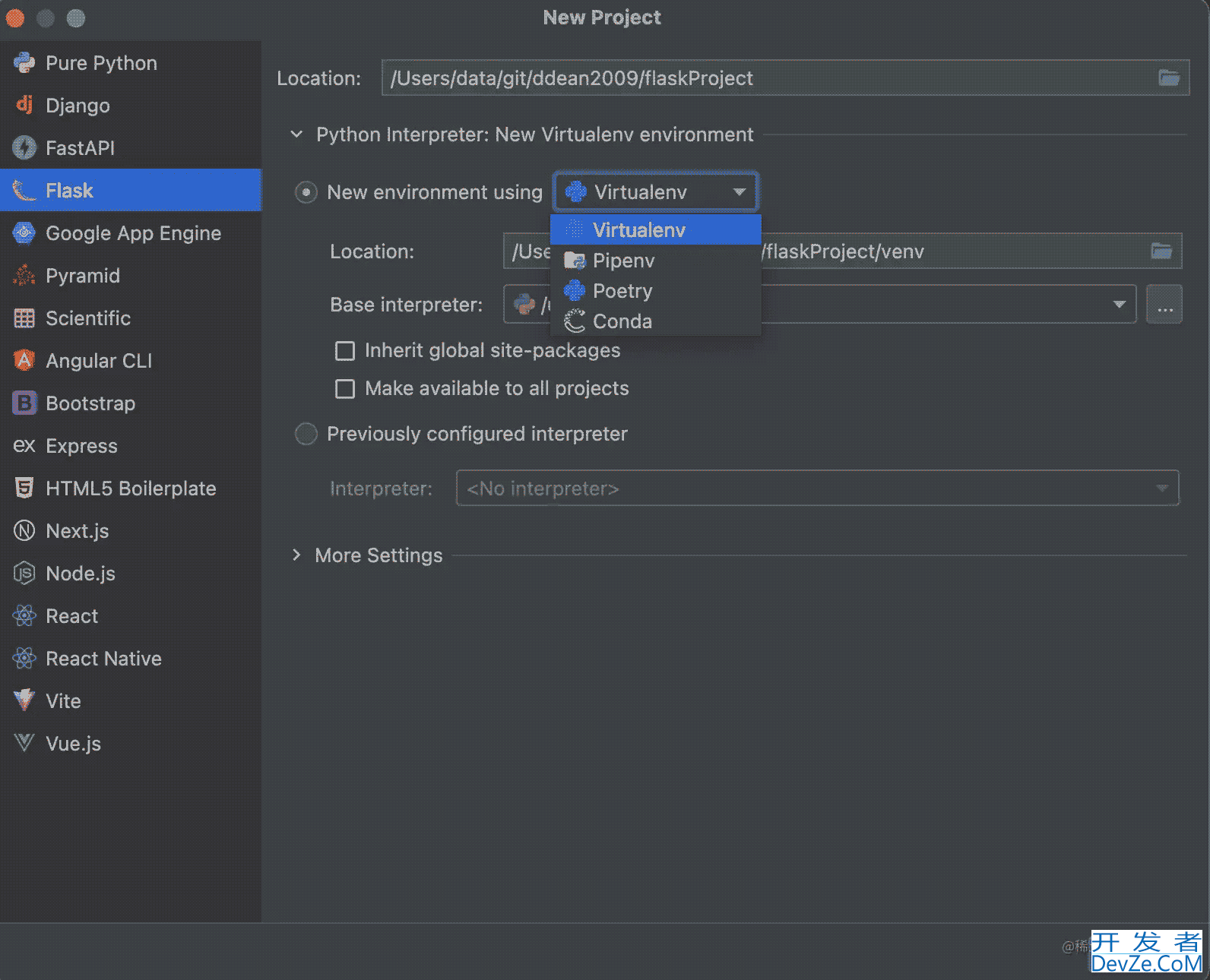The image size is (1210, 980).
Task: Select Vite project type
Action: [x=131, y=700]
